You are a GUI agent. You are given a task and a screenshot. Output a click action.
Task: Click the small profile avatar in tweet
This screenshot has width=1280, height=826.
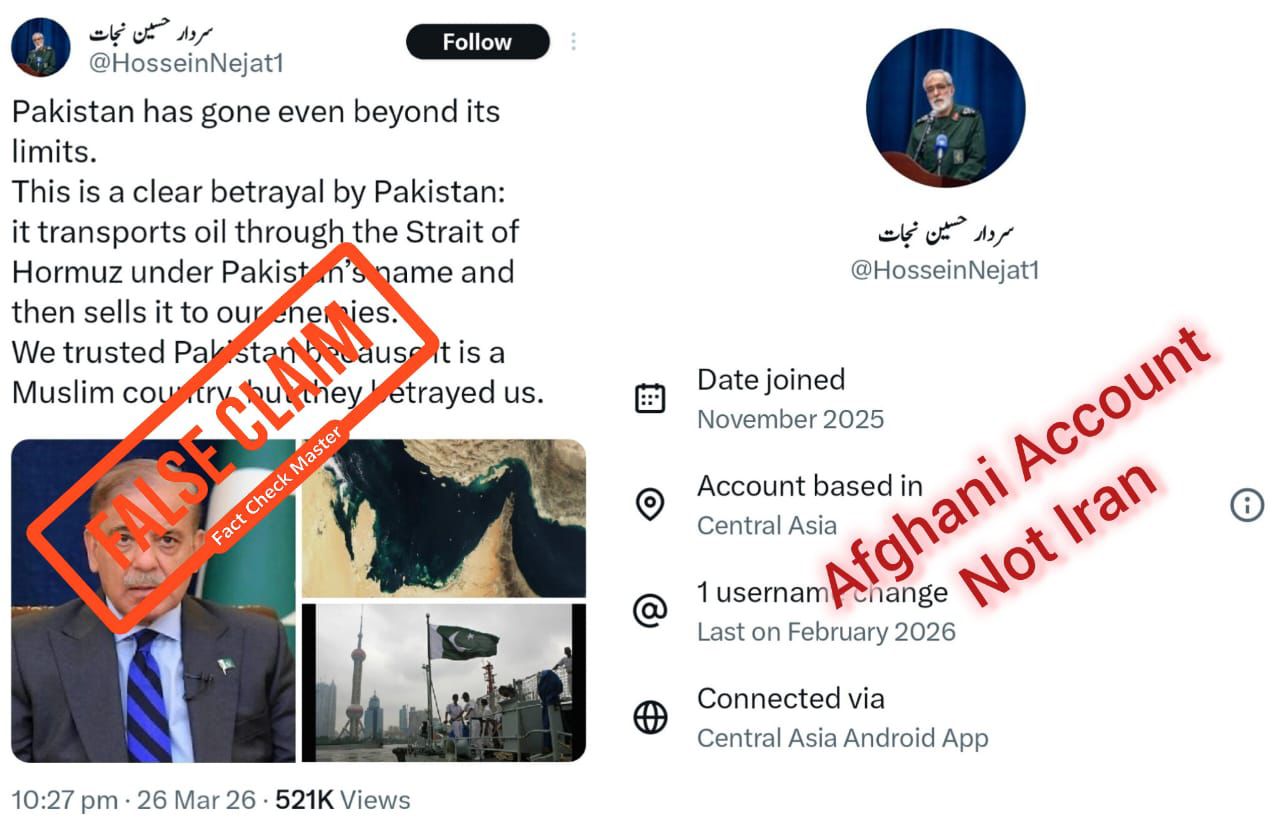(x=40, y=47)
